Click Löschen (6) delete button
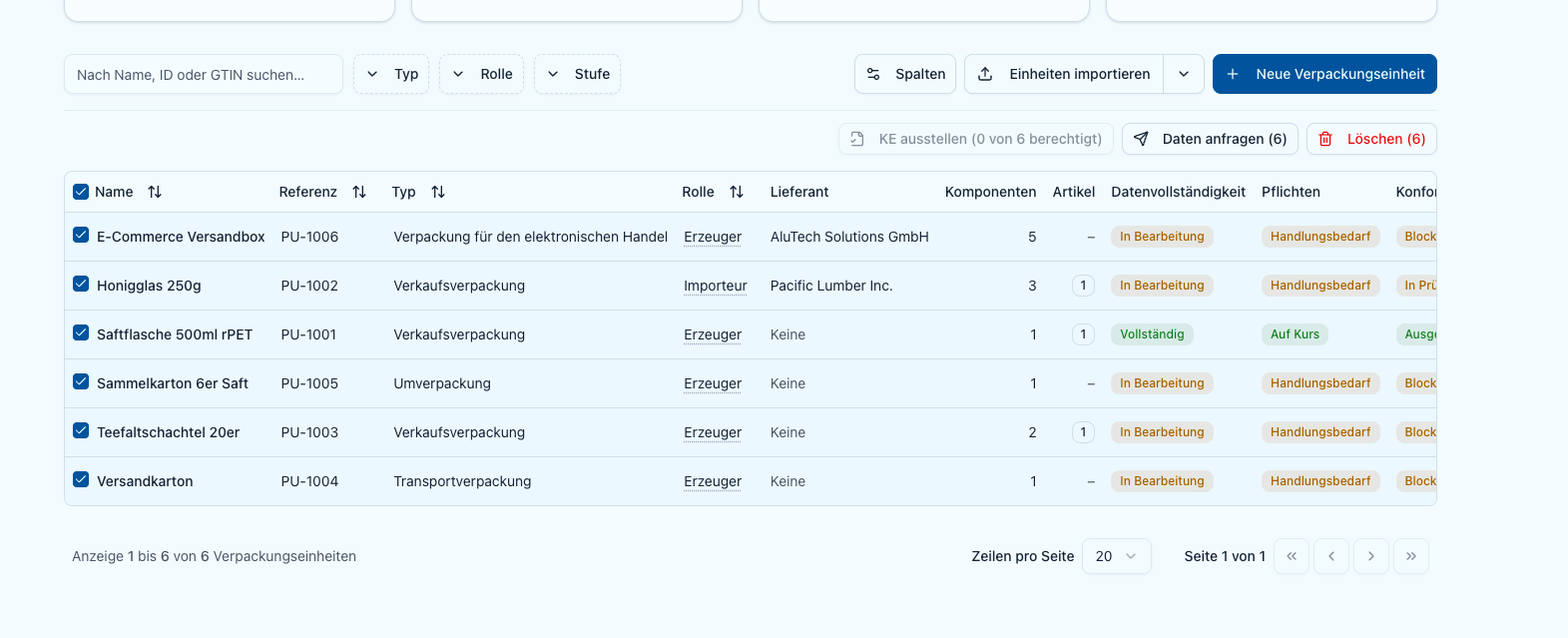The height and width of the screenshot is (638, 1568). pyautogui.click(x=1371, y=139)
